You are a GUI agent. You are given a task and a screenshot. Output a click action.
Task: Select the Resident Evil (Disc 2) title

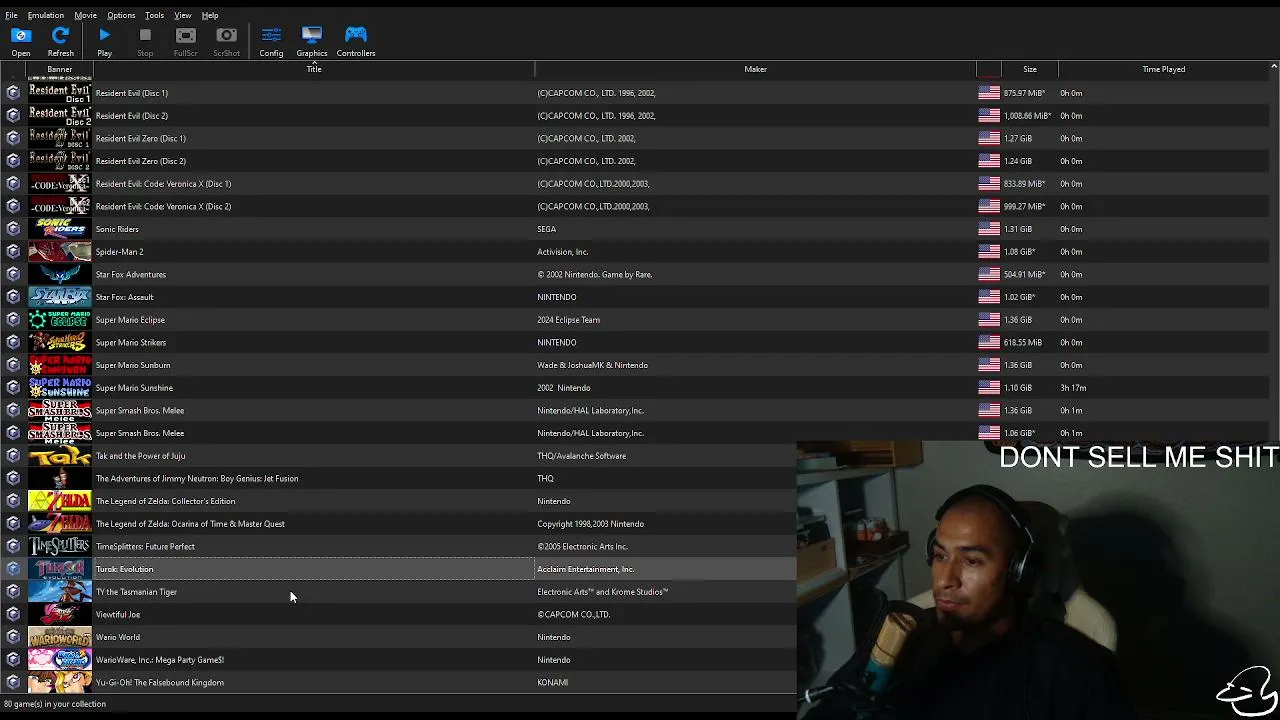132,116
